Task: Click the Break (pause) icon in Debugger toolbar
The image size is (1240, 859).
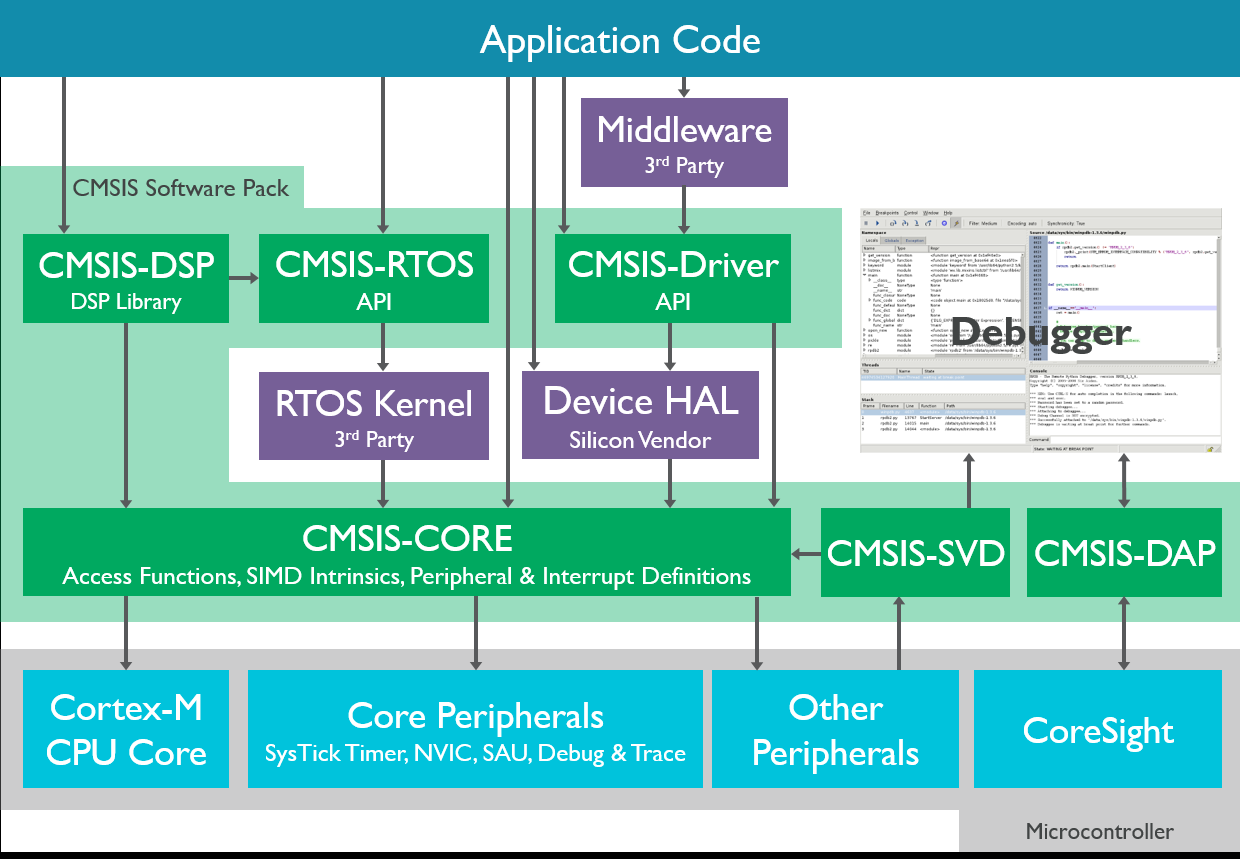Action: click(x=866, y=223)
